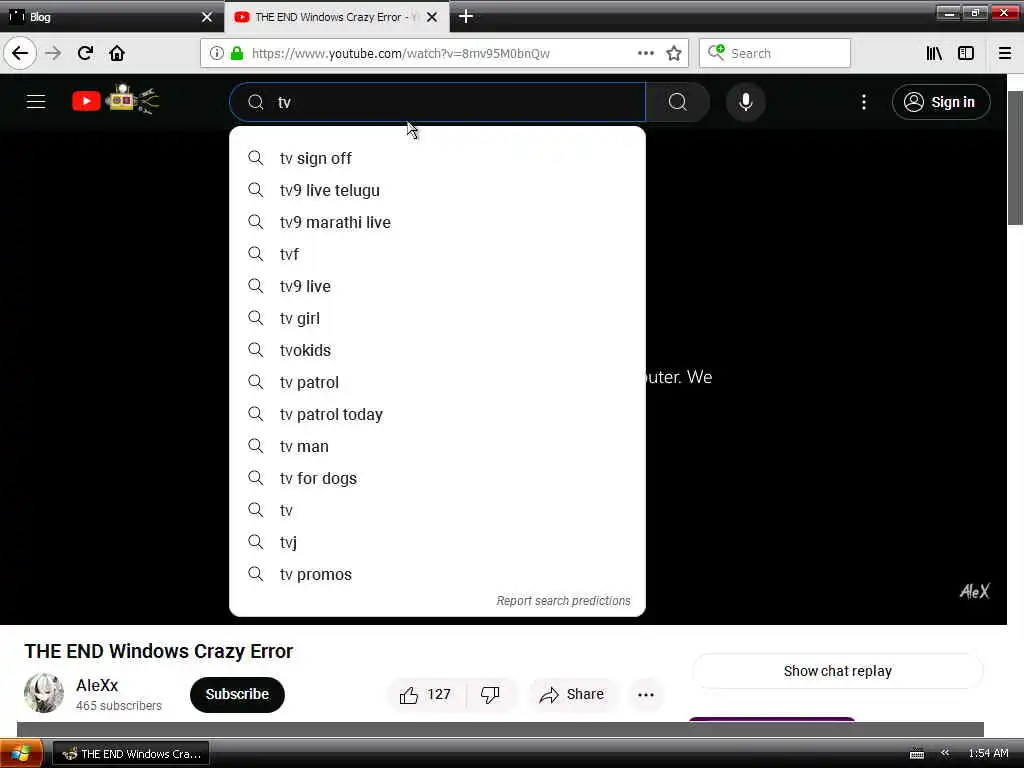The height and width of the screenshot is (768, 1024).
Task: Choose the 'tv girl' suggestion
Action: point(438,318)
